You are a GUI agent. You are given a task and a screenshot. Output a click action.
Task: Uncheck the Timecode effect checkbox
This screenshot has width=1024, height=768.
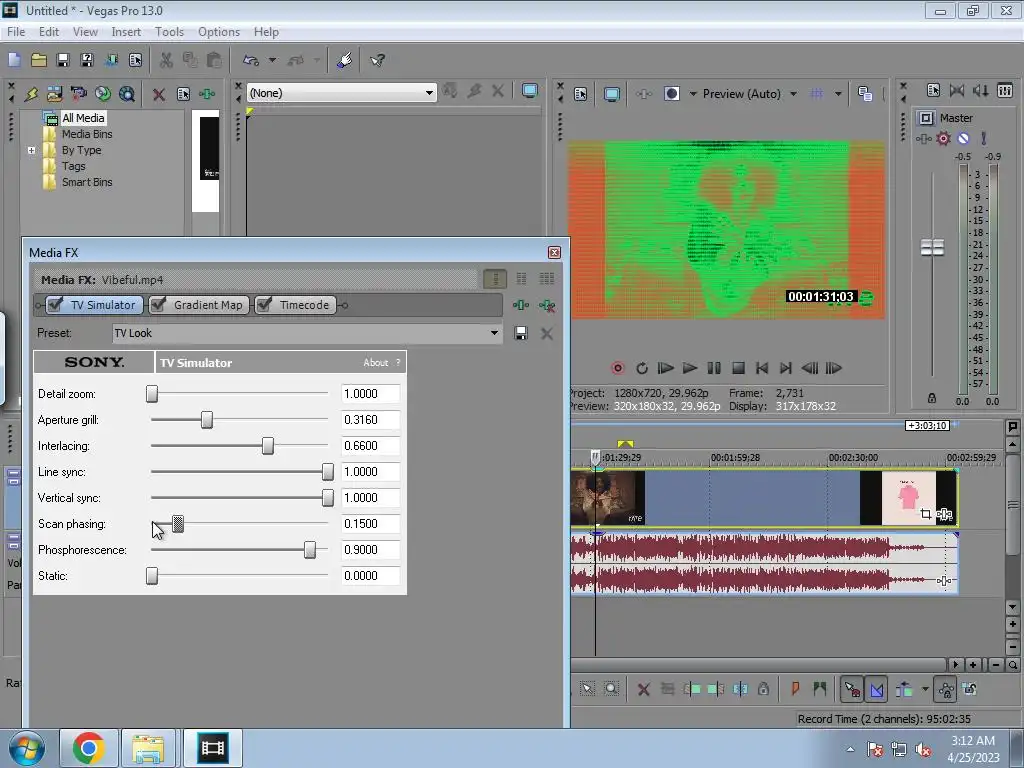pyautogui.click(x=264, y=304)
